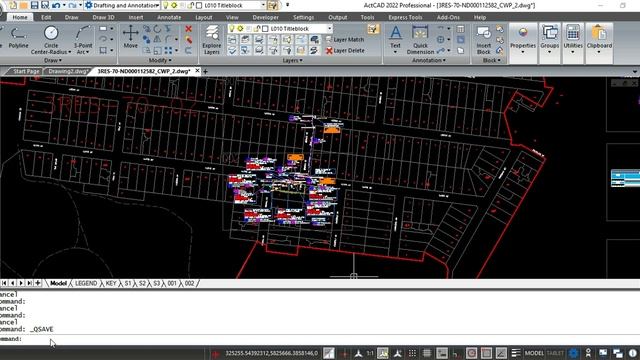This screenshot has width=640, height=360.
Task: Expand the Block panel
Action: point(491,60)
